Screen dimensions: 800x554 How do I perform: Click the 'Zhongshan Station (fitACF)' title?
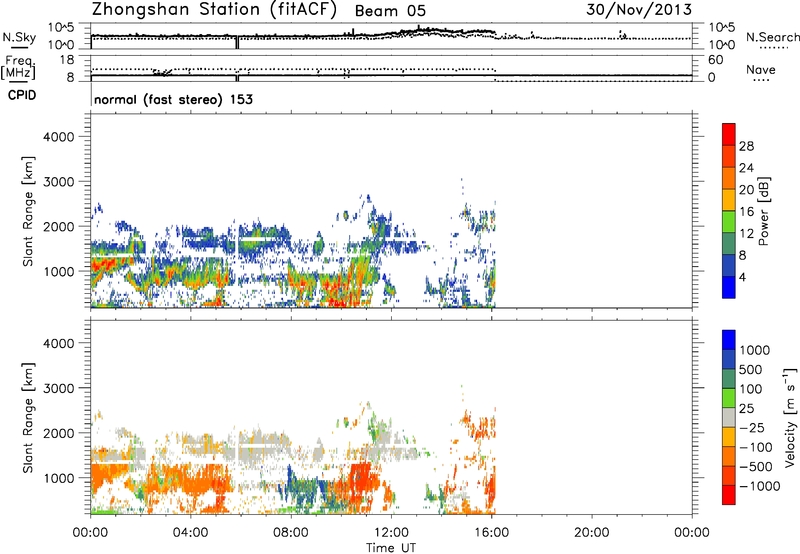click(214, 10)
